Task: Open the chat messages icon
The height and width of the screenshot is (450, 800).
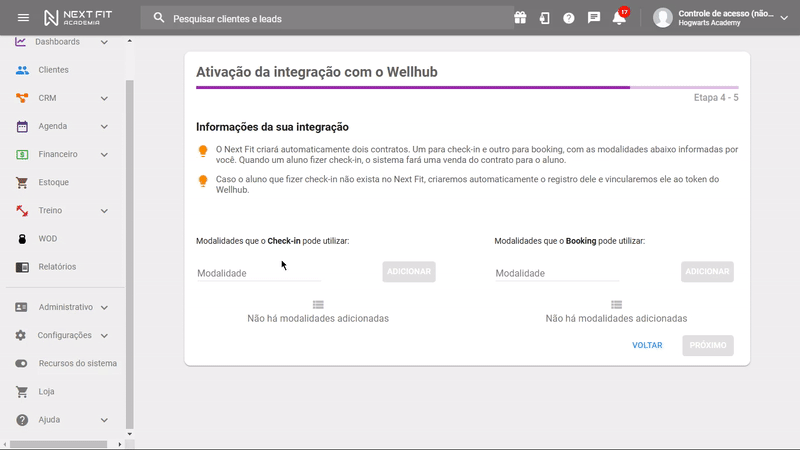Action: [x=593, y=18]
